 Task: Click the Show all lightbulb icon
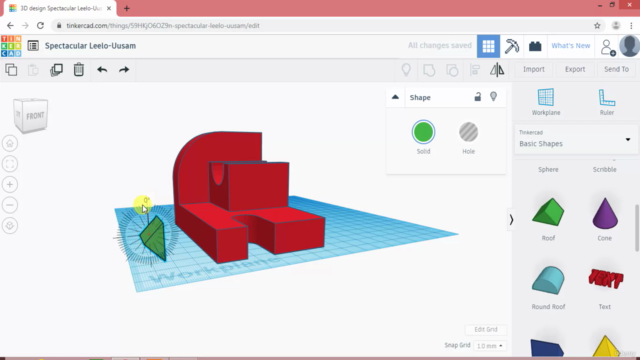tap(406, 70)
